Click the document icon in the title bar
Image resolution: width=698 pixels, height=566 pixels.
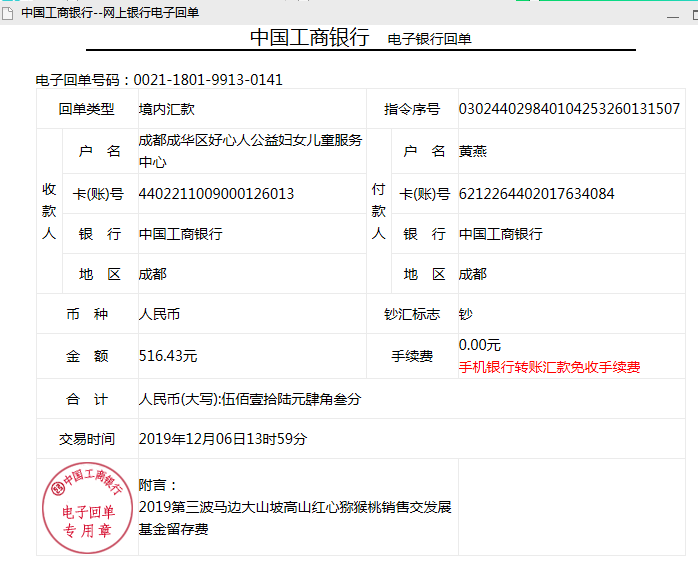(x=9, y=12)
